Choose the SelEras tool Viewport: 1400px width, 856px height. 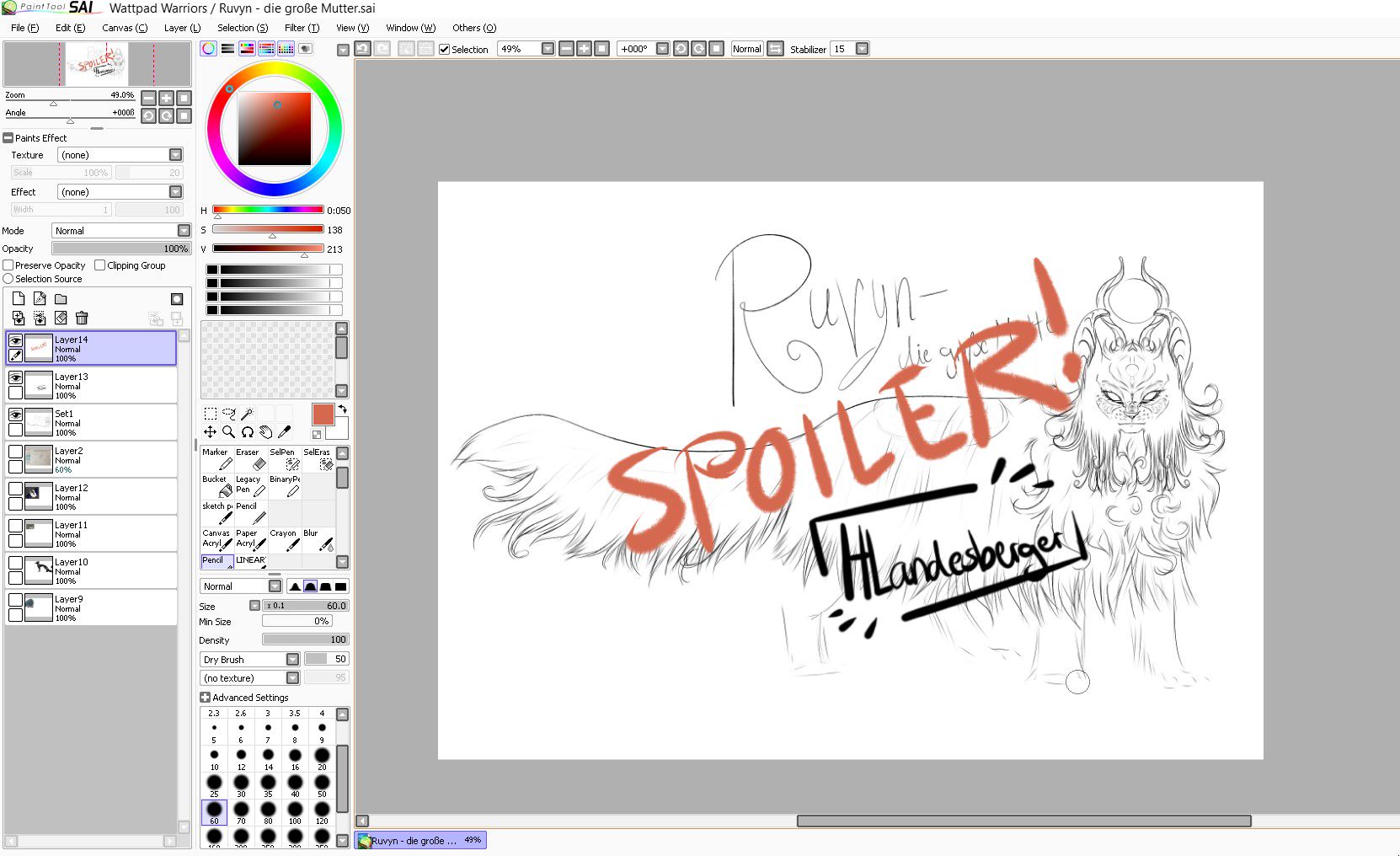318,459
